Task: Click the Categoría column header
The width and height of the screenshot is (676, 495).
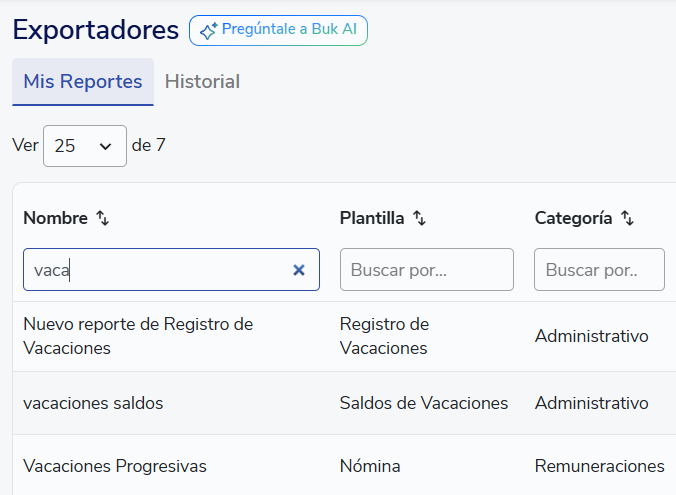Action: [573, 218]
